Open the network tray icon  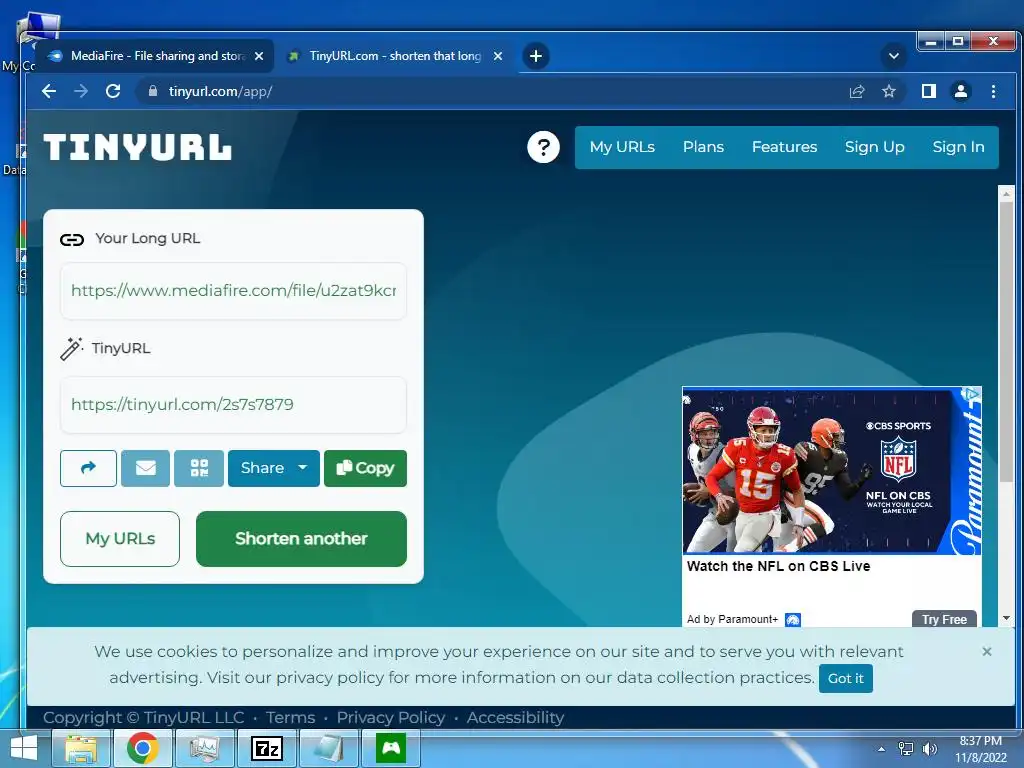[906, 749]
